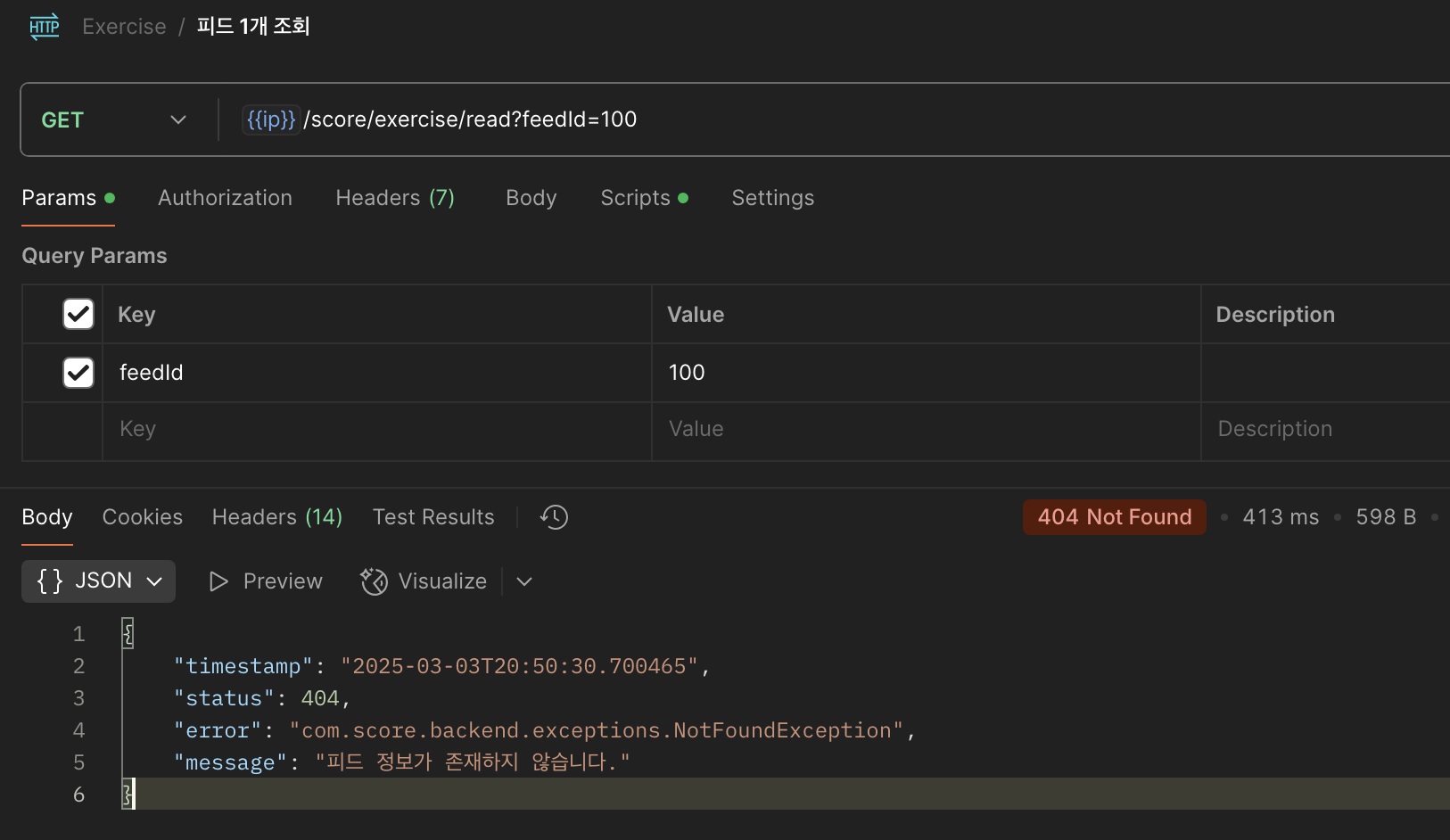Click the timestamp value in response
1450x840 pixels.
519,666
